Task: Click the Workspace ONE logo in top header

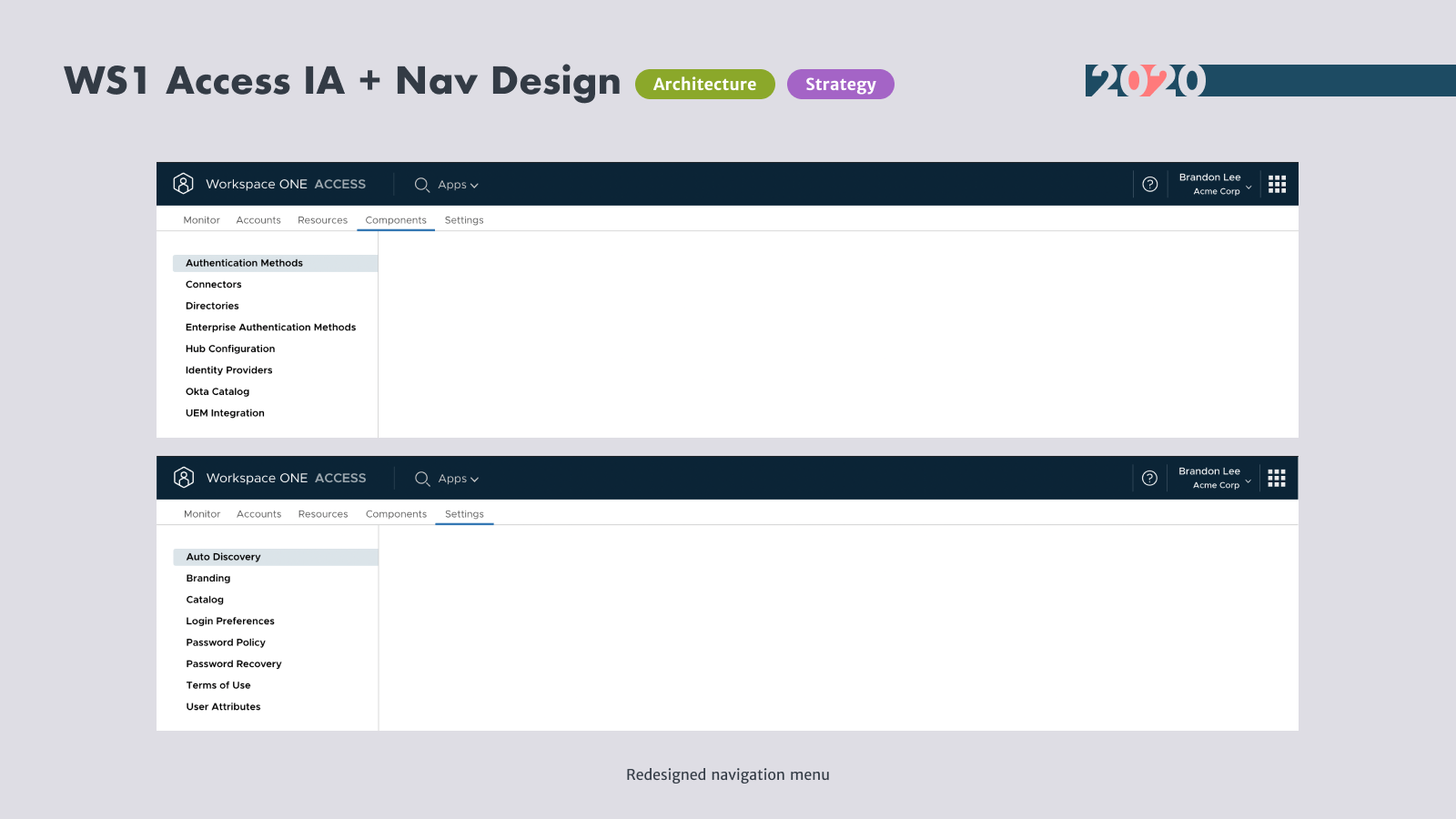Action: (x=183, y=184)
